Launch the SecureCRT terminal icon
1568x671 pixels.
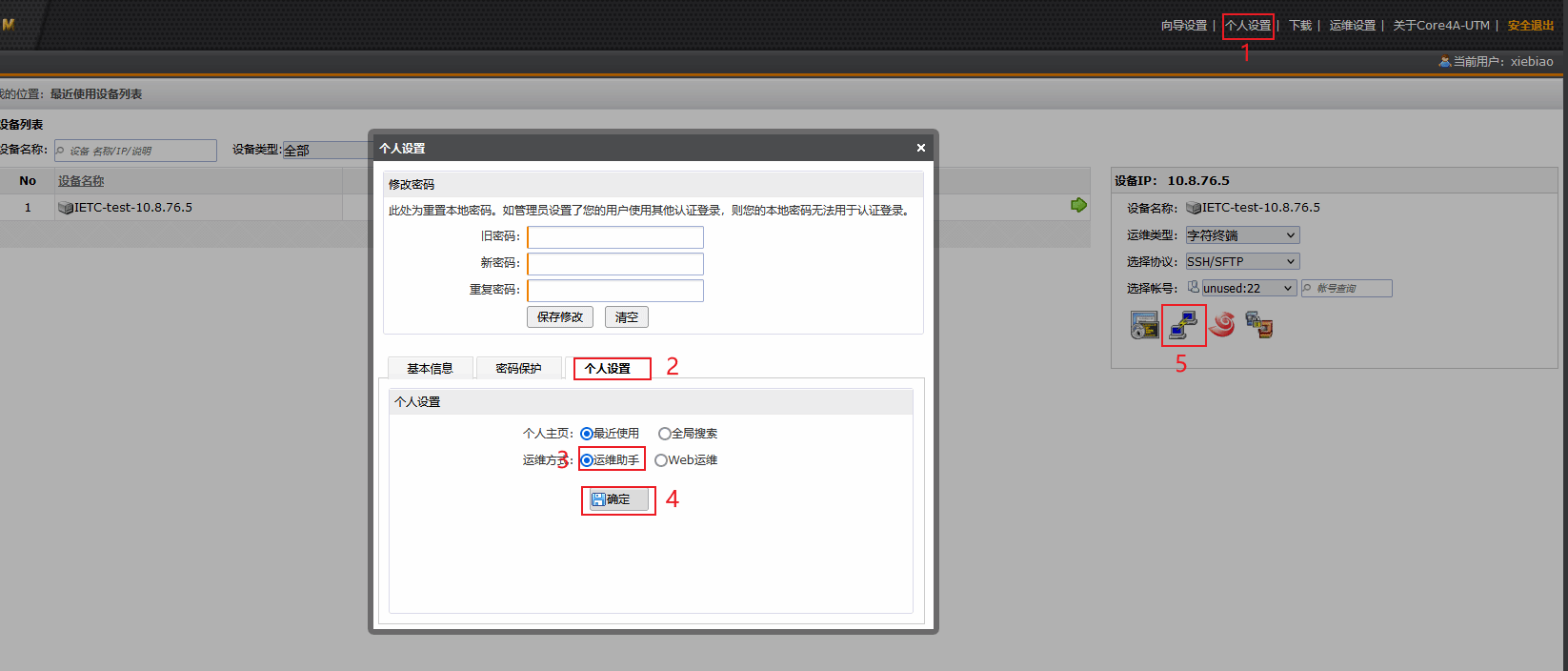1144,325
